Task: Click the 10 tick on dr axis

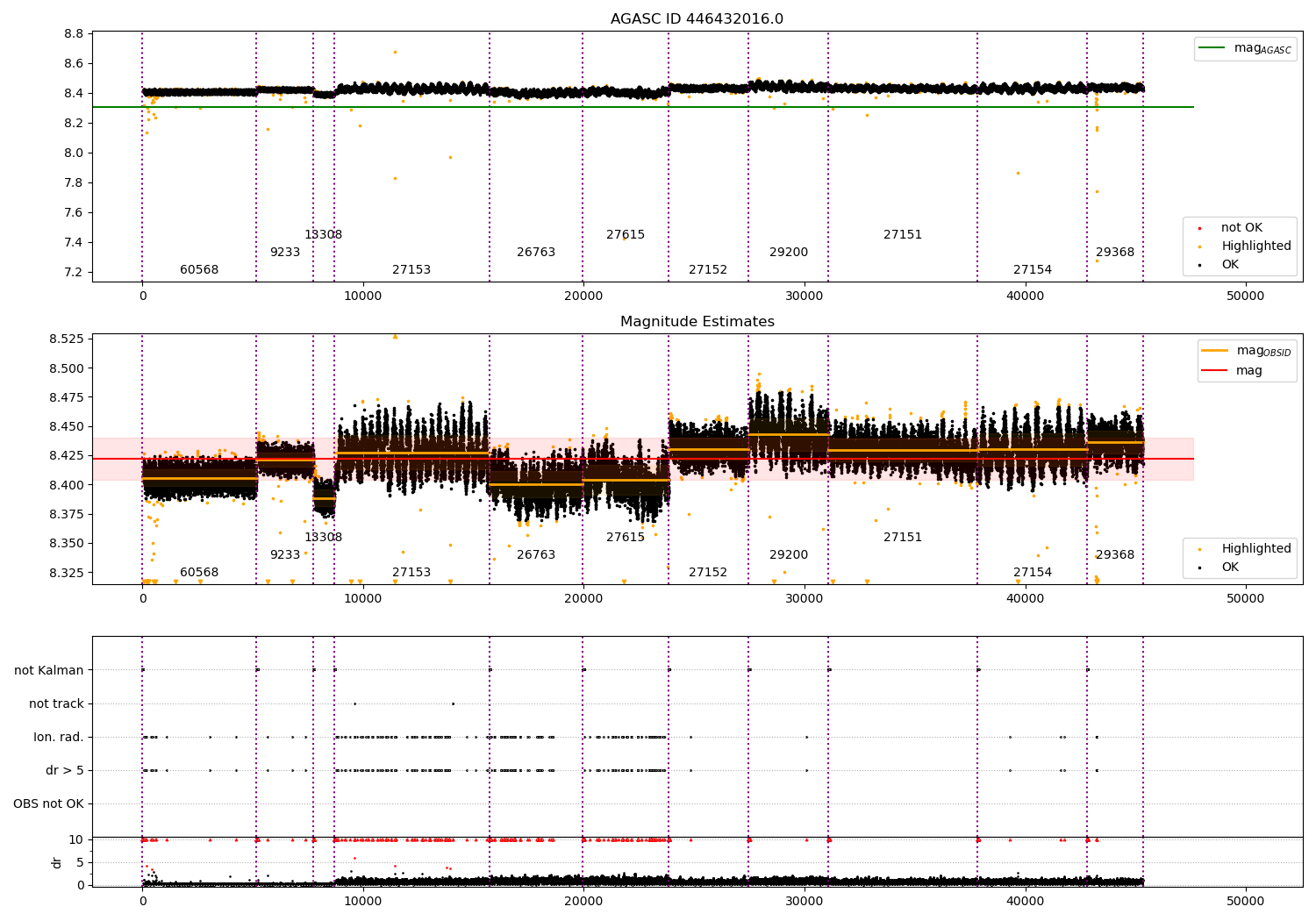Action: point(76,839)
